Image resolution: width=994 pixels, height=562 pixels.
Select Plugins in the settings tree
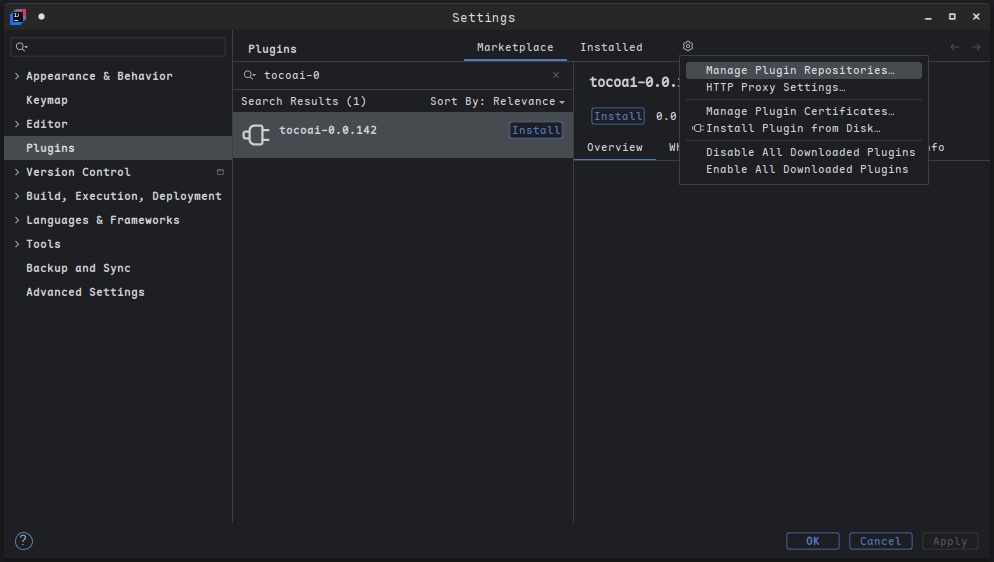pos(118,148)
